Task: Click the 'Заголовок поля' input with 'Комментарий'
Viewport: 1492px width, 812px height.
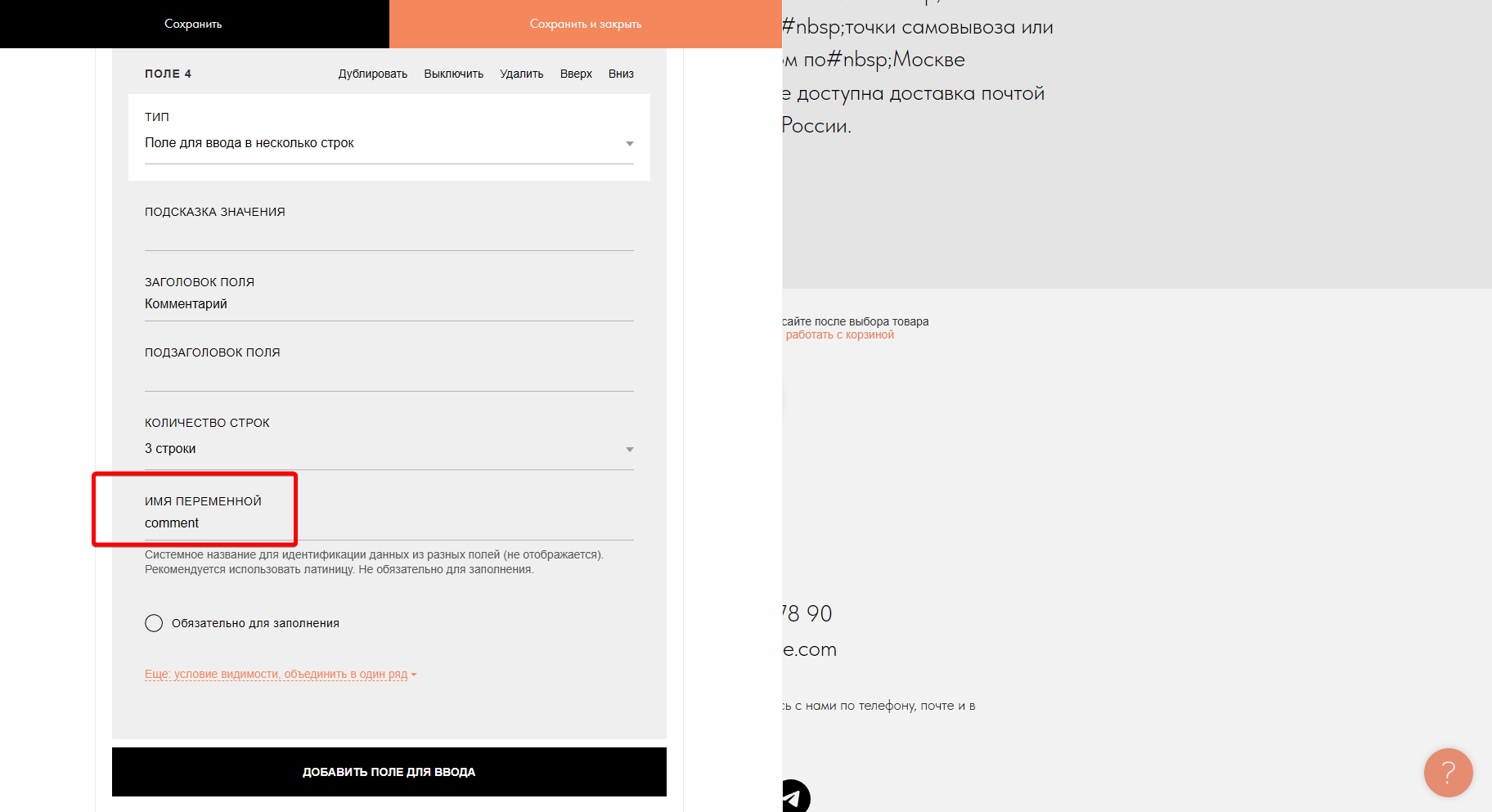Action: 389,304
